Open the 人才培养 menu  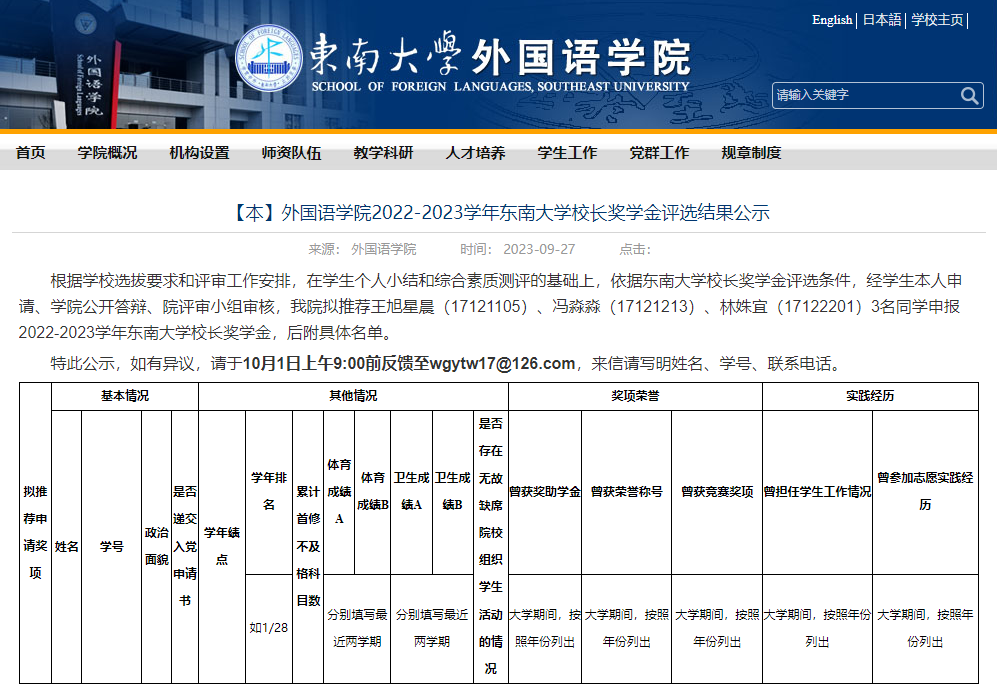click(x=476, y=153)
